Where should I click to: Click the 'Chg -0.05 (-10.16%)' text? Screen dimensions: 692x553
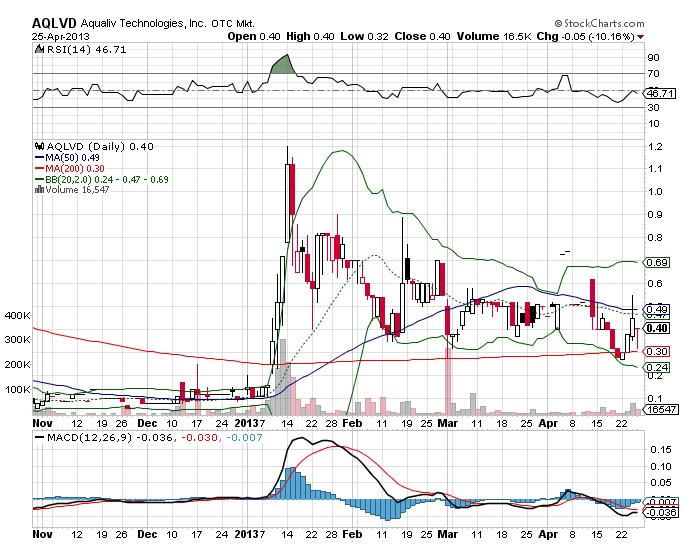point(586,36)
